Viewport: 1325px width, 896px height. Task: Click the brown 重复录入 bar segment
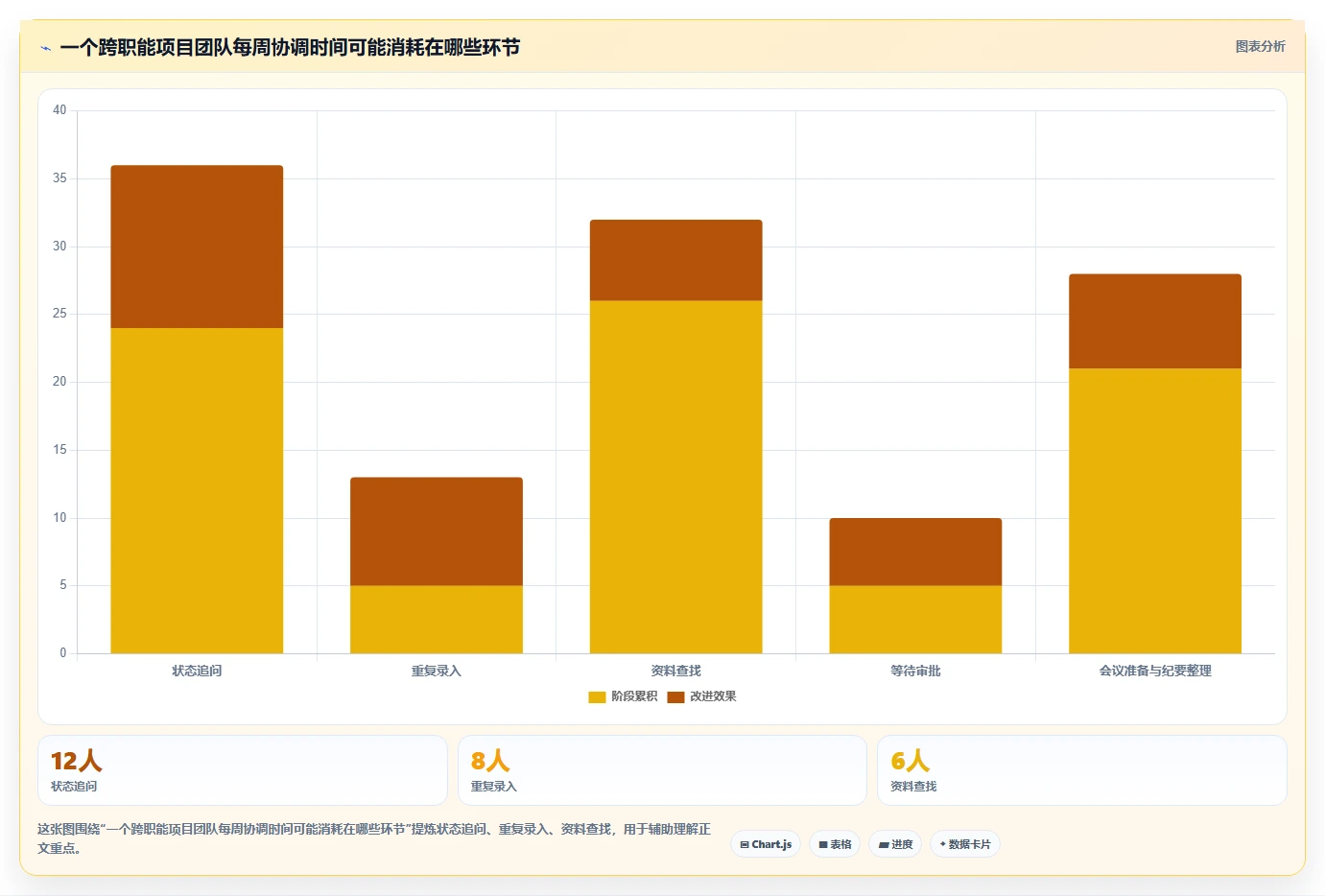coord(437,531)
